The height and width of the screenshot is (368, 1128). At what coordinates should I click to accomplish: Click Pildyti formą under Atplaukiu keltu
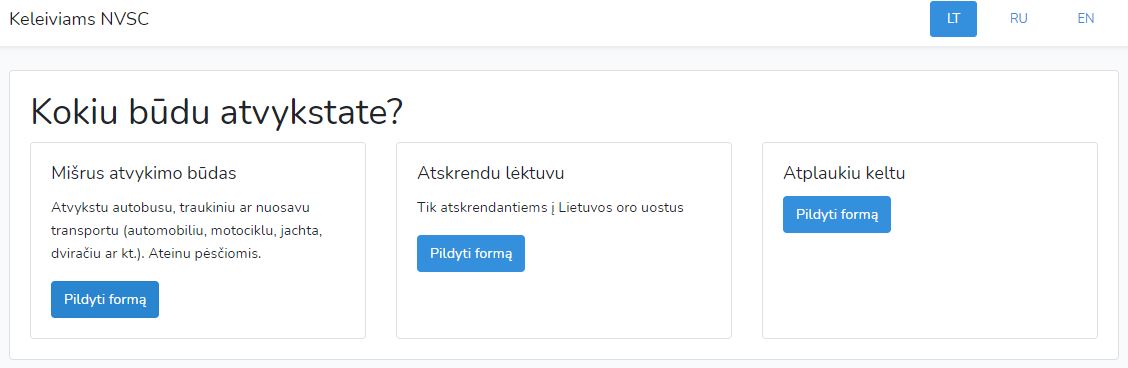[837, 214]
